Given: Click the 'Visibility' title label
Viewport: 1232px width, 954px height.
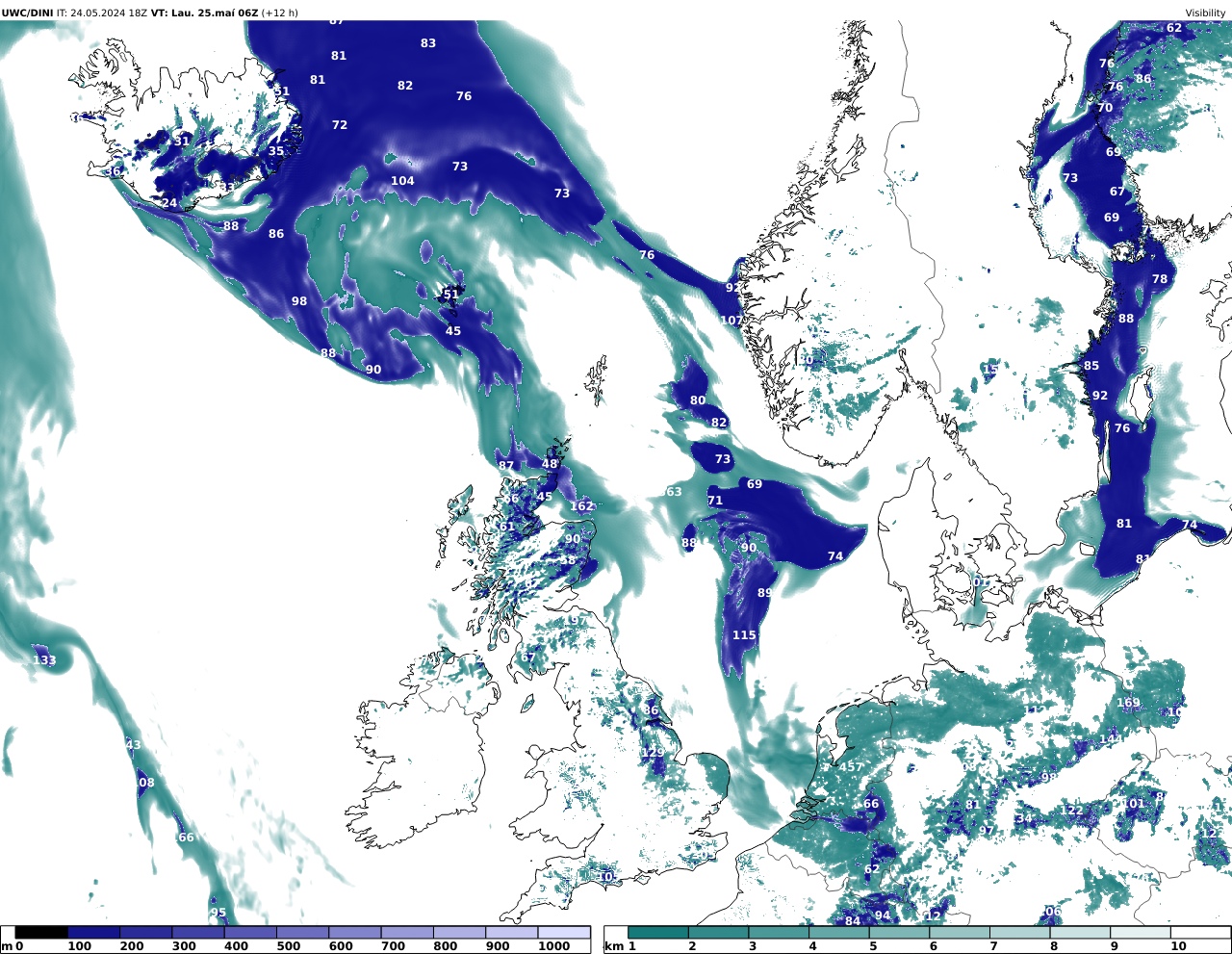Looking at the screenshot, I should click(1205, 13).
